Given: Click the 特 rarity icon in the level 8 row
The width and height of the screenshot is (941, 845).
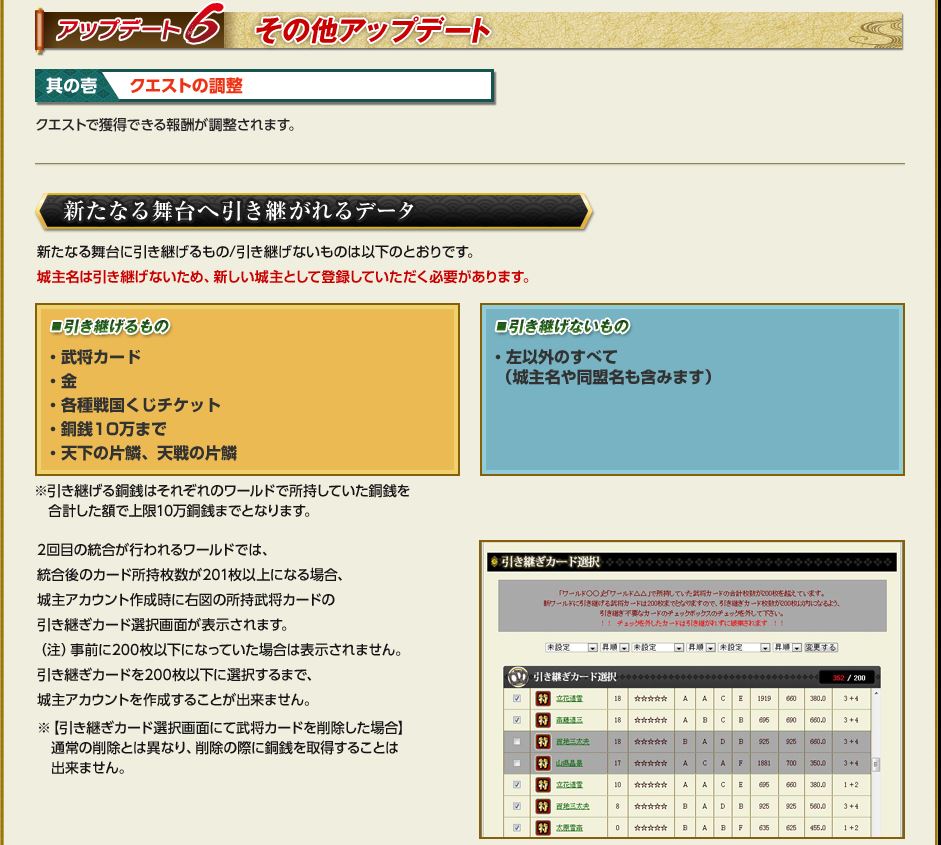Looking at the screenshot, I should point(543,807).
